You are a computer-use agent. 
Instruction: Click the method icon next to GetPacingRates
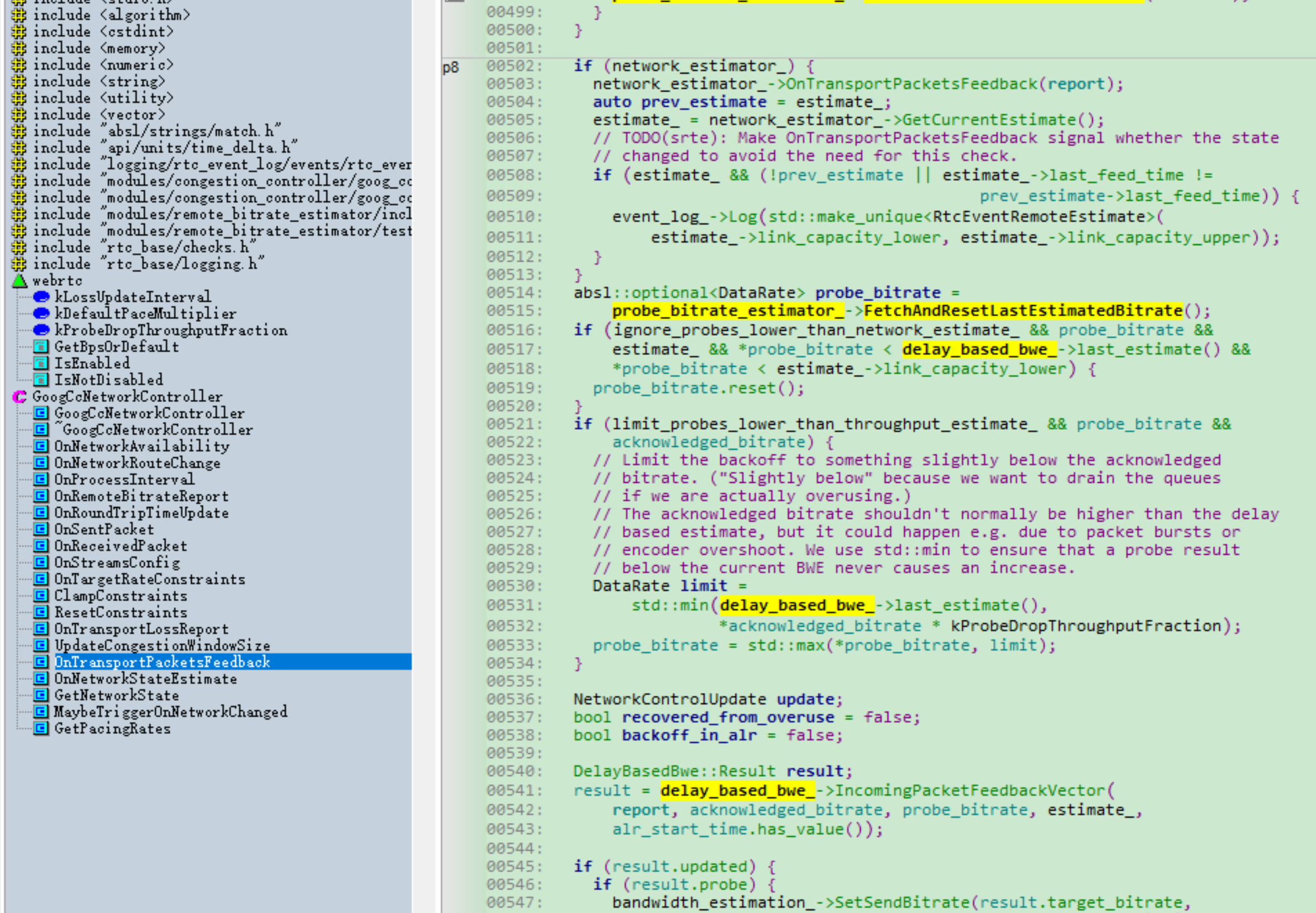point(40,728)
